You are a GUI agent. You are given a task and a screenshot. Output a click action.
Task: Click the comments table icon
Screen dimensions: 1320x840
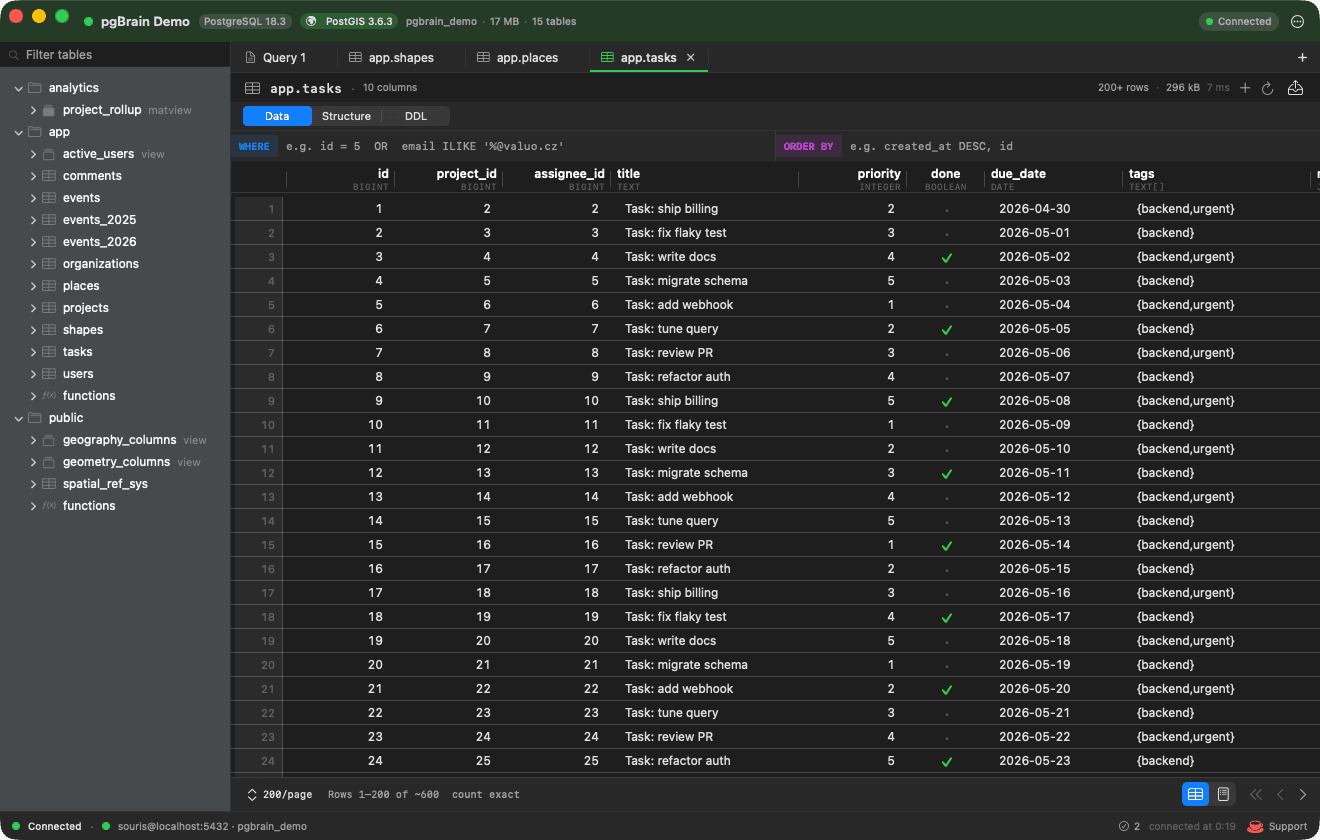pos(49,176)
